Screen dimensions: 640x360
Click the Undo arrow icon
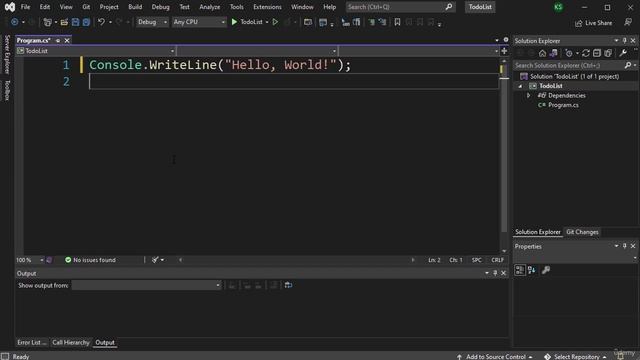pyautogui.click(x=101, y=22)
